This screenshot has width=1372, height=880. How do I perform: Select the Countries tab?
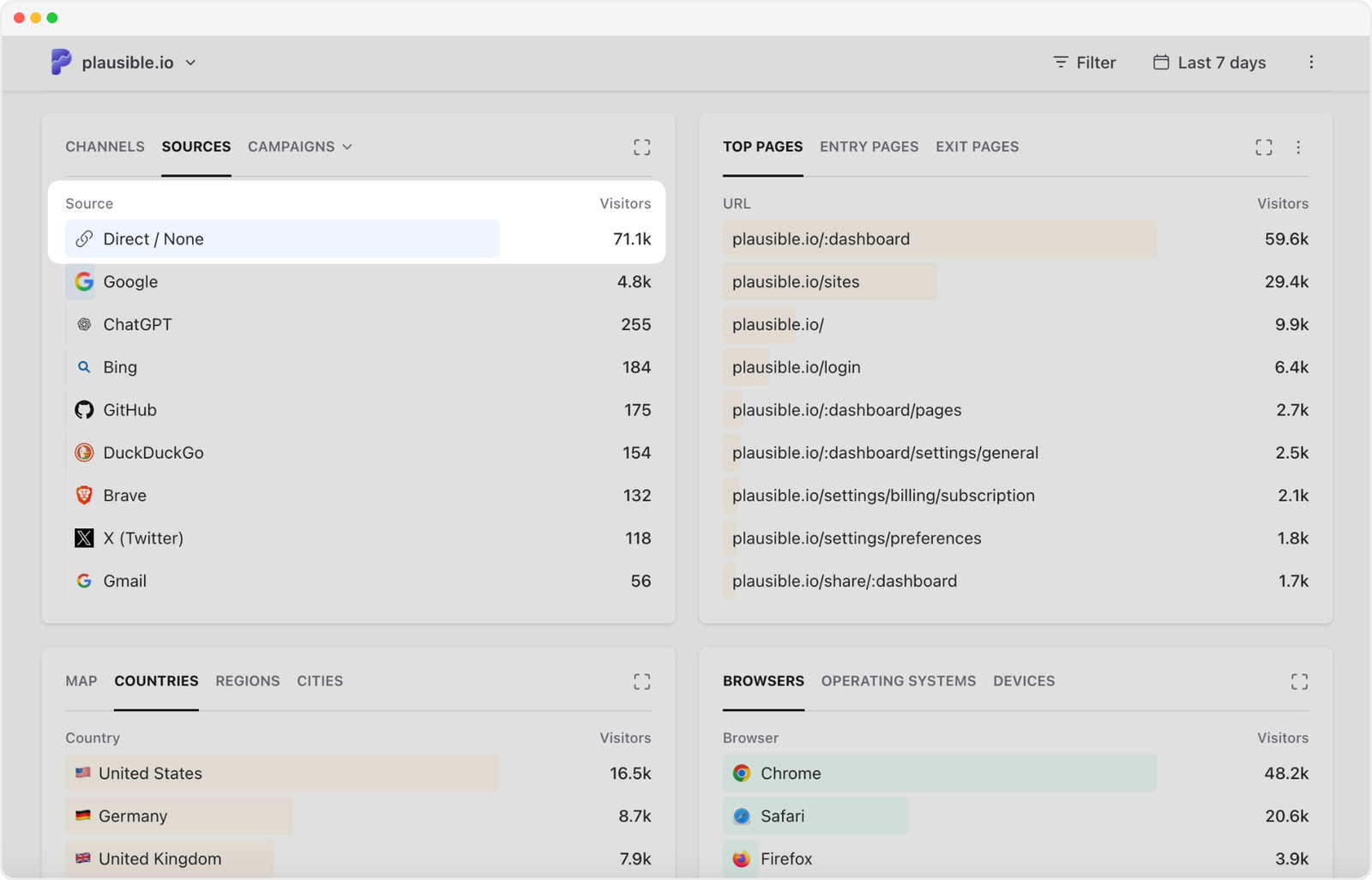[156, 681]
